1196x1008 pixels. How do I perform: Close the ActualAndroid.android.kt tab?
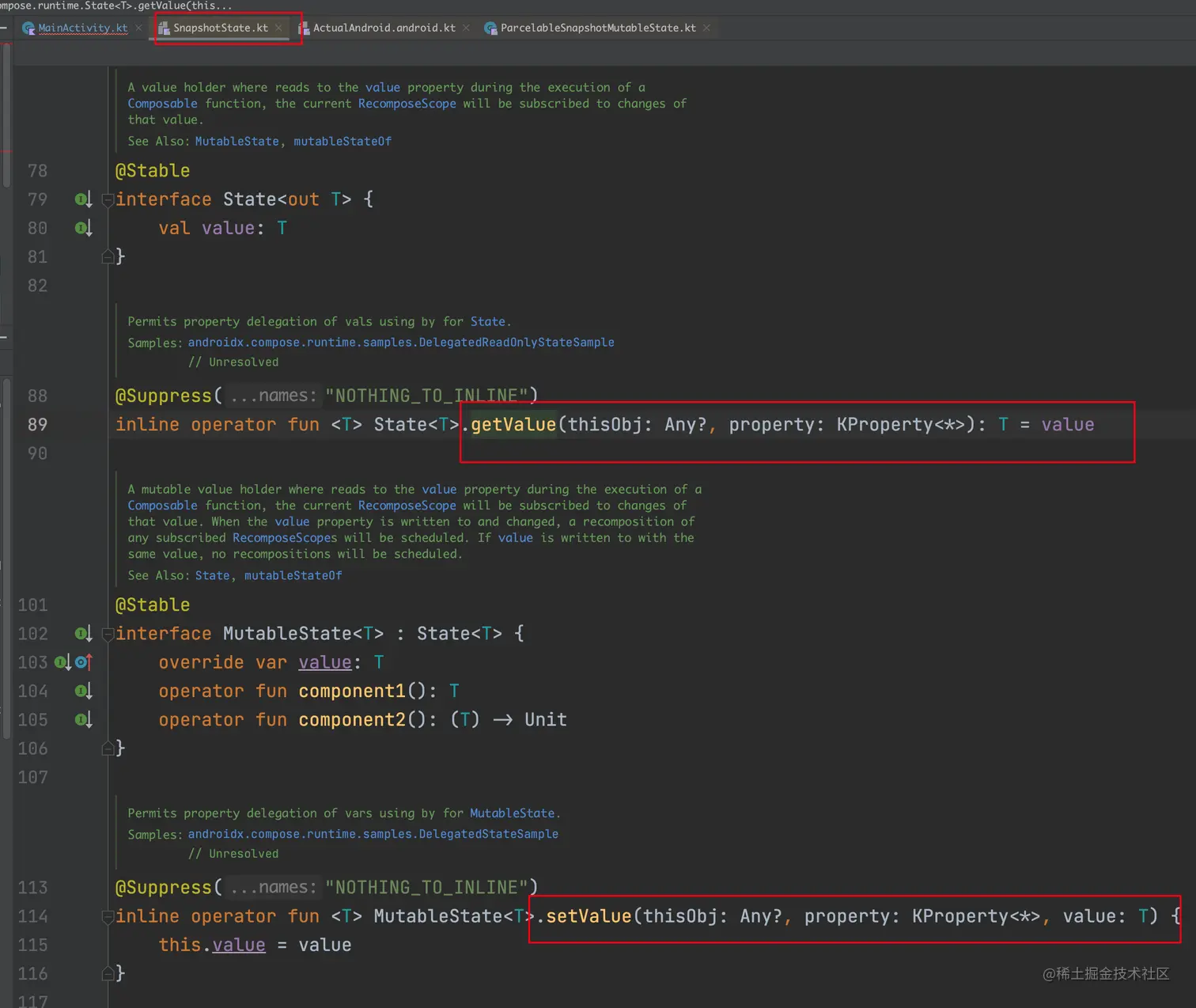coord(466,28)
